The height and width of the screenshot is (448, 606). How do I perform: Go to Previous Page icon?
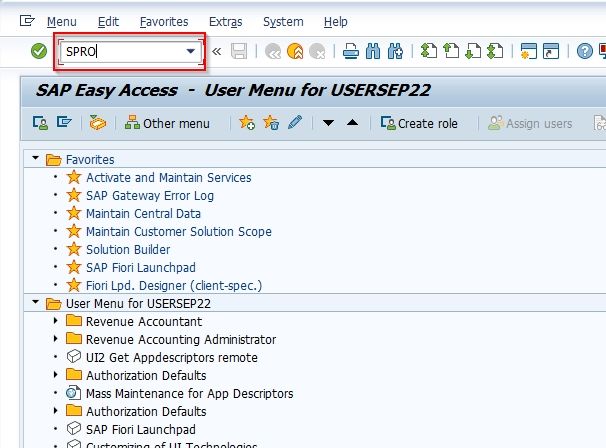[451, 51]
